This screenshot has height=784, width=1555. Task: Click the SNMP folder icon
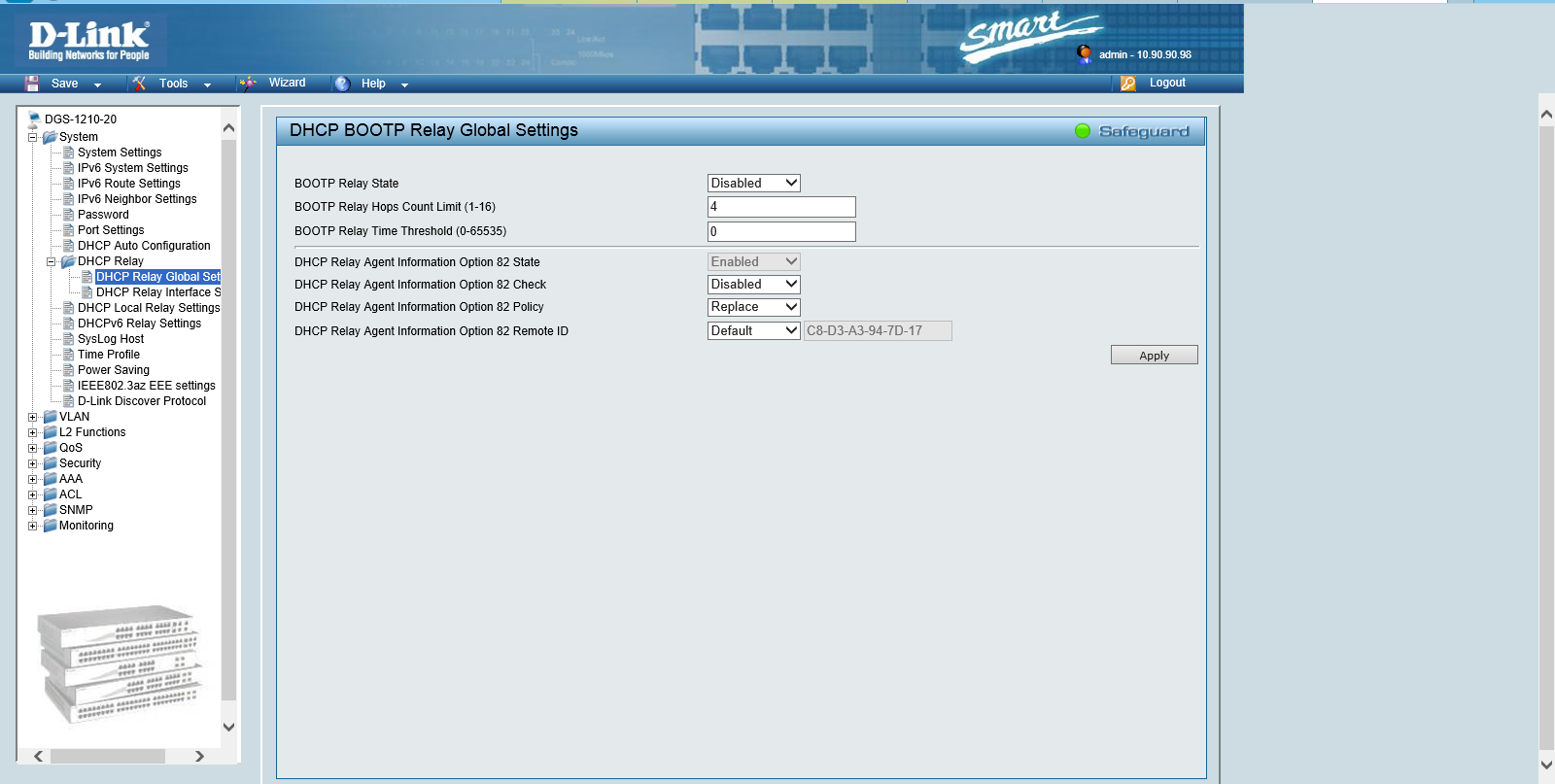pos(50,510)
